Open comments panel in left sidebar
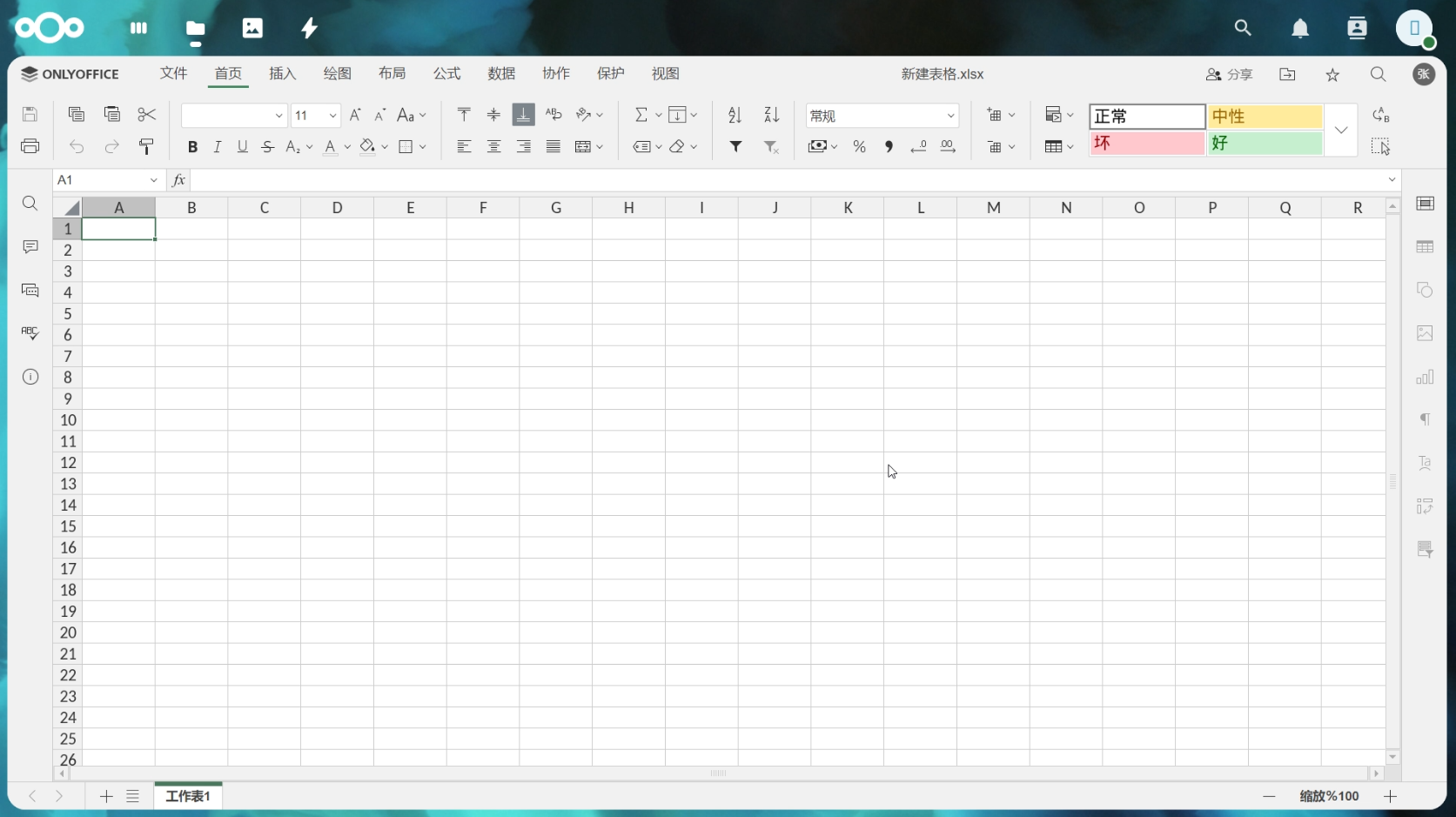Viewport: 1456px width, 817px height. coord(30,247)
